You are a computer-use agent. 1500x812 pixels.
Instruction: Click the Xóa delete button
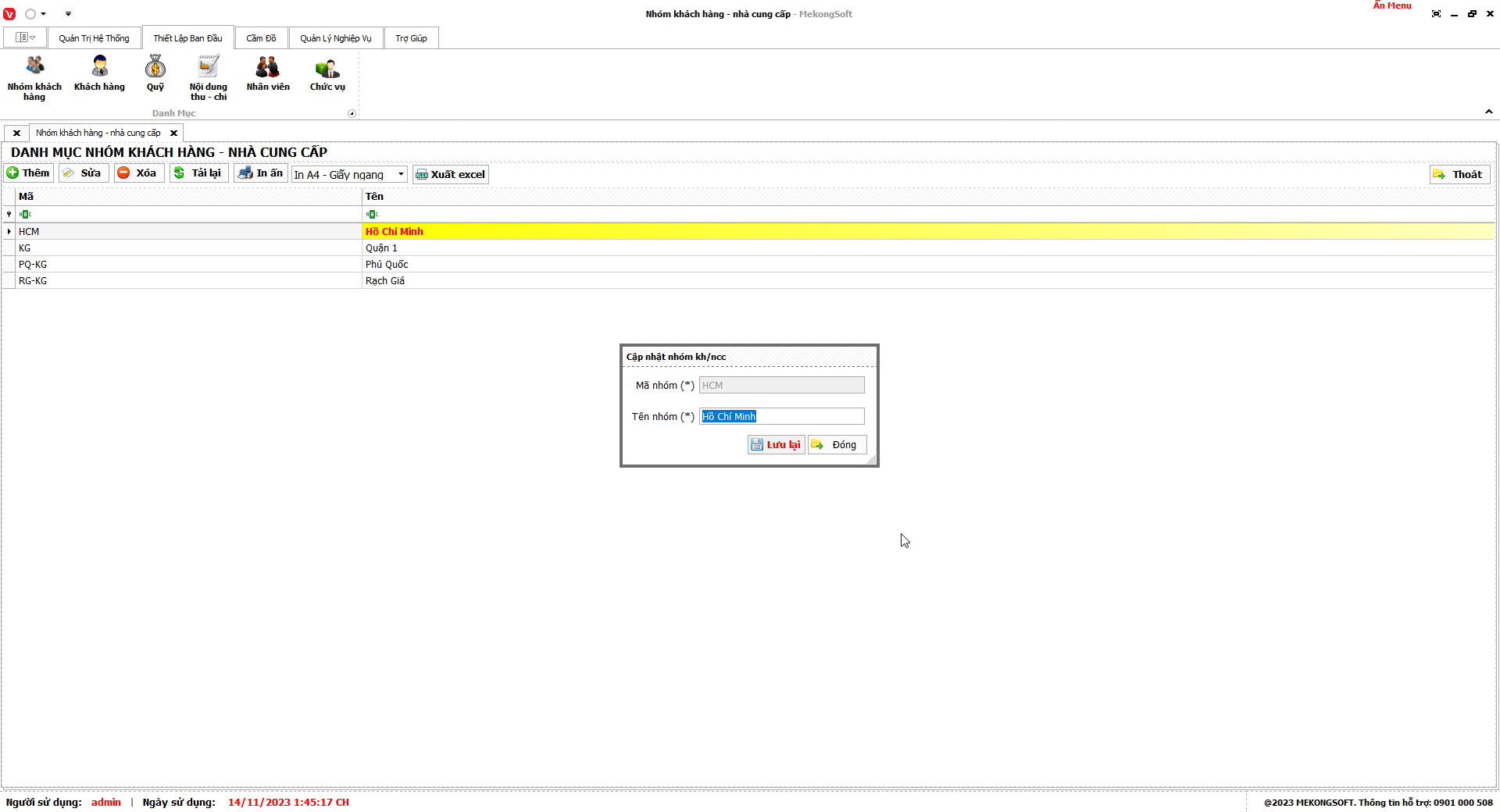pos(138,173)
